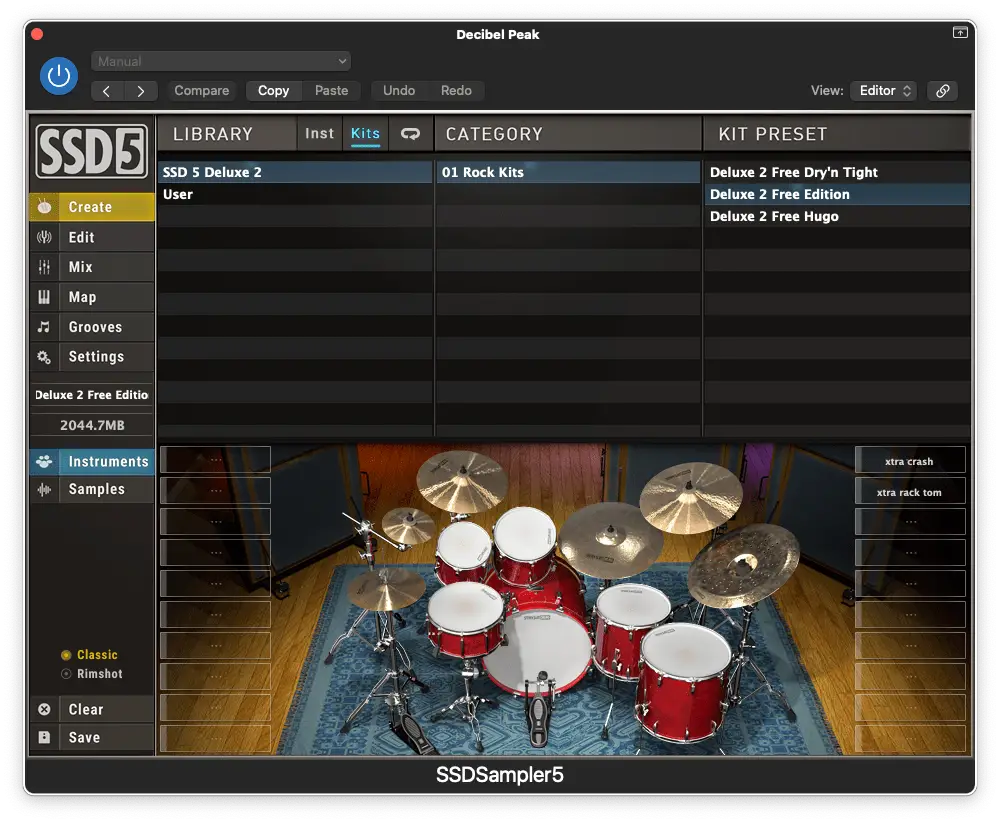Open the View Editor dropdown

(x=883, y=91)
